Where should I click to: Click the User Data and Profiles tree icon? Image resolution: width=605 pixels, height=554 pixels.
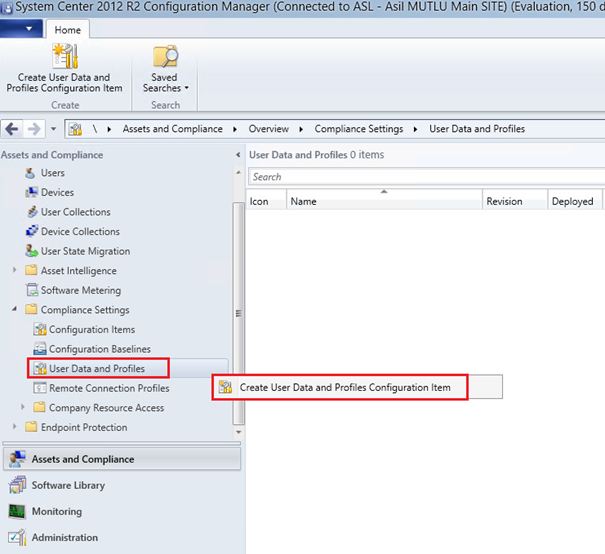[40, 368]
